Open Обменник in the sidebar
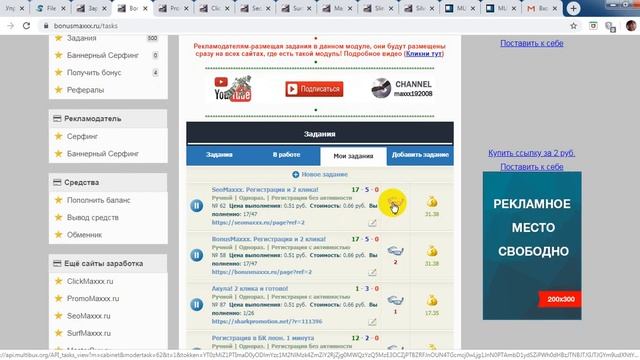 click(84, 235)
